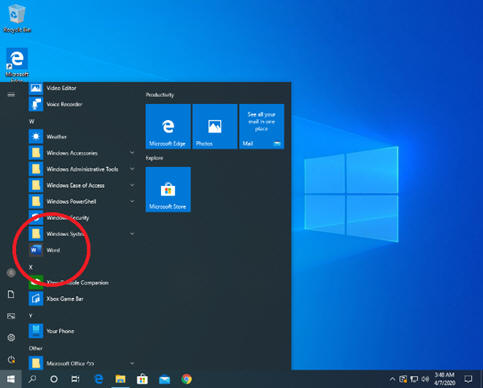This screenshot has width=483, height=388.
Task: Jump to letter W section header
Action: click(32, 121)
